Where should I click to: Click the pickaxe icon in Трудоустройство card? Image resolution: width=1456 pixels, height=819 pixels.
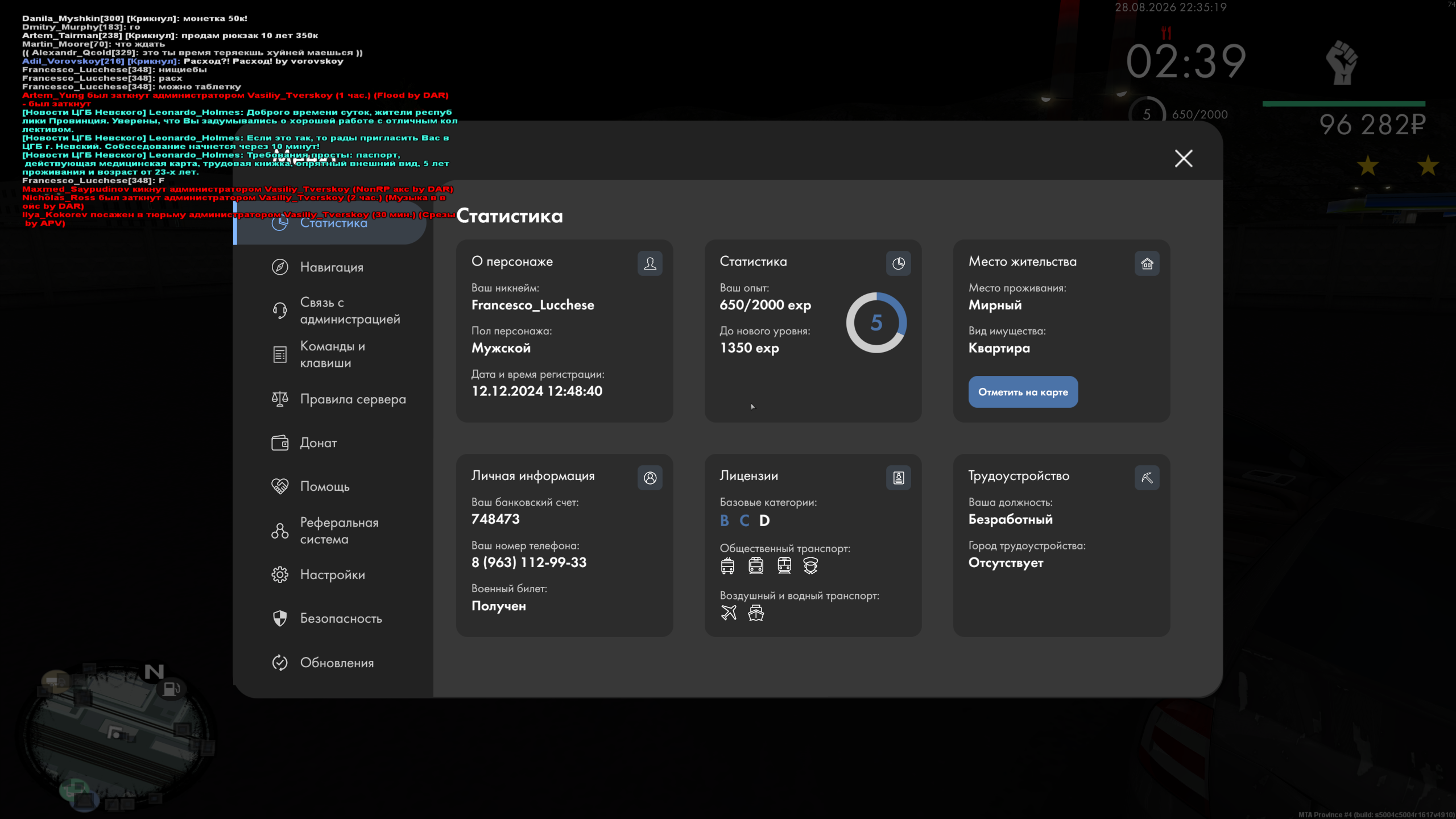pos(1147,478)
